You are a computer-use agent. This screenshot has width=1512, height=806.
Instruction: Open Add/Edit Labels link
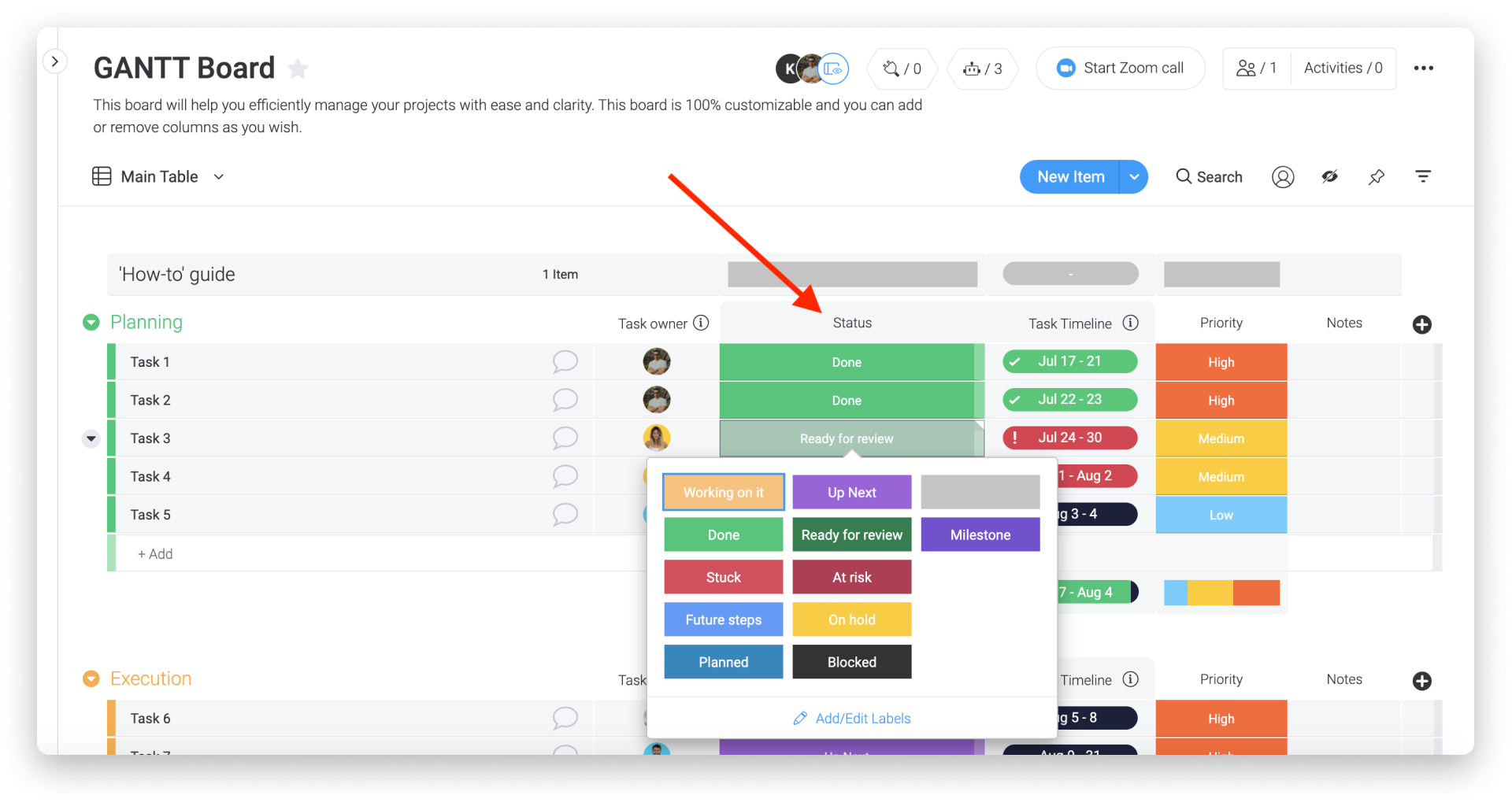pyautogui.click(x=851, y=718)
